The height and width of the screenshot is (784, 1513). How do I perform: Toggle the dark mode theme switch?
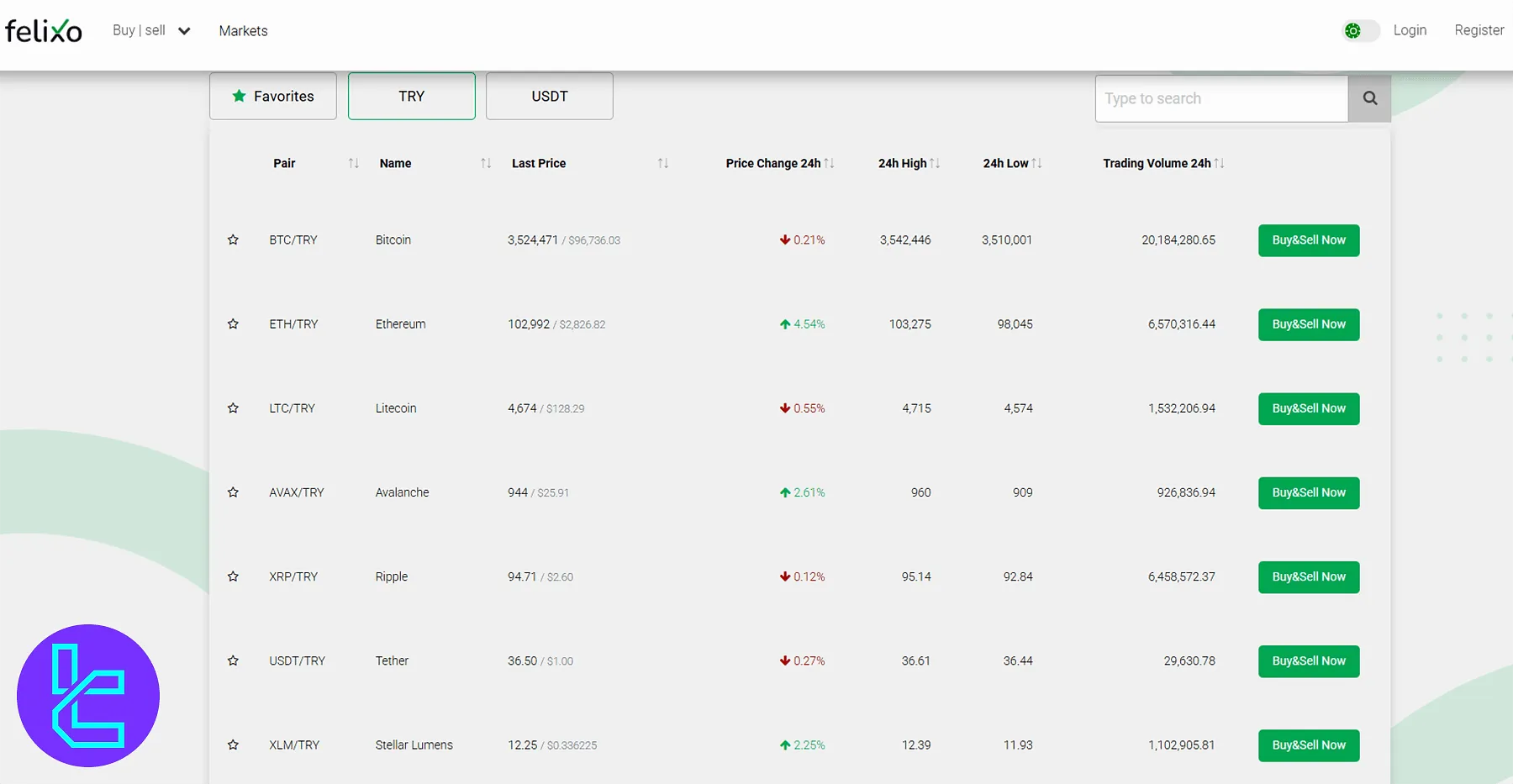pos(1361,31)
